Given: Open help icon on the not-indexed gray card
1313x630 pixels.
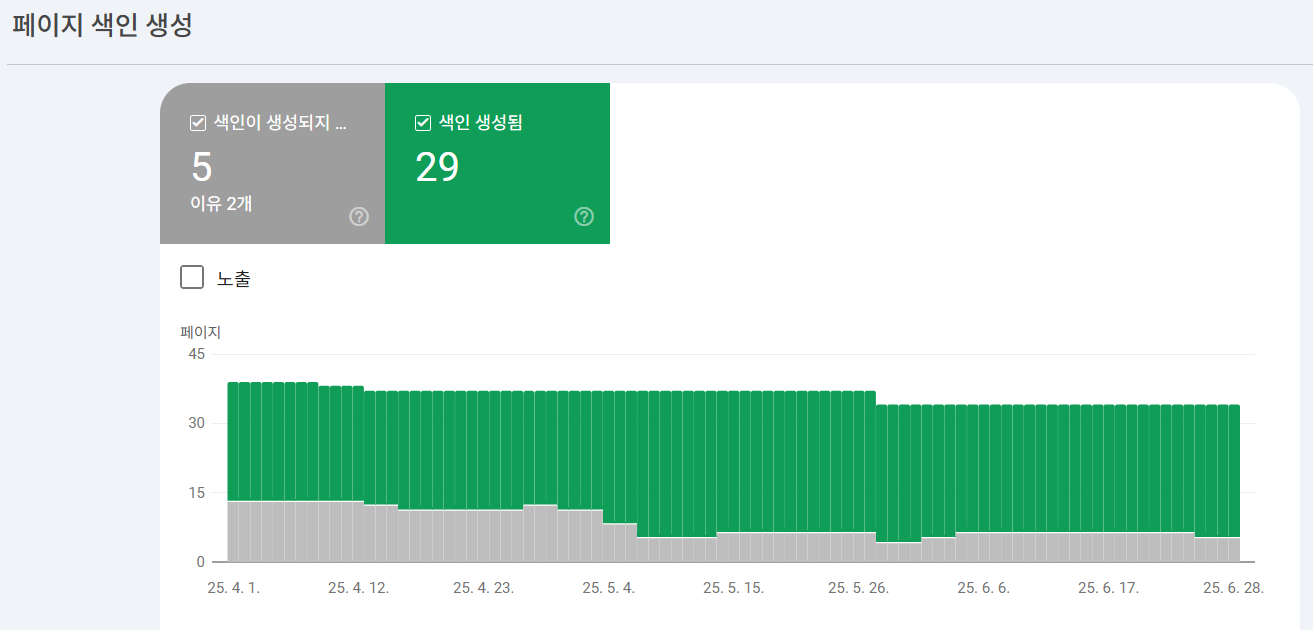Looking at the screenshot, I should click(360, 217).
